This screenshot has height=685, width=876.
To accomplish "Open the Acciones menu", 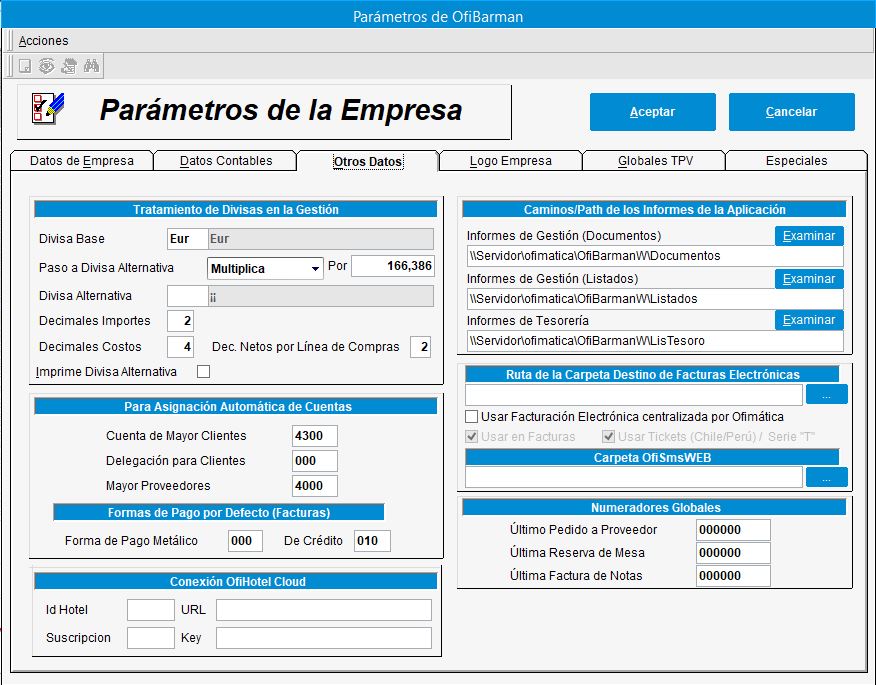I will [x=44, y=41].
